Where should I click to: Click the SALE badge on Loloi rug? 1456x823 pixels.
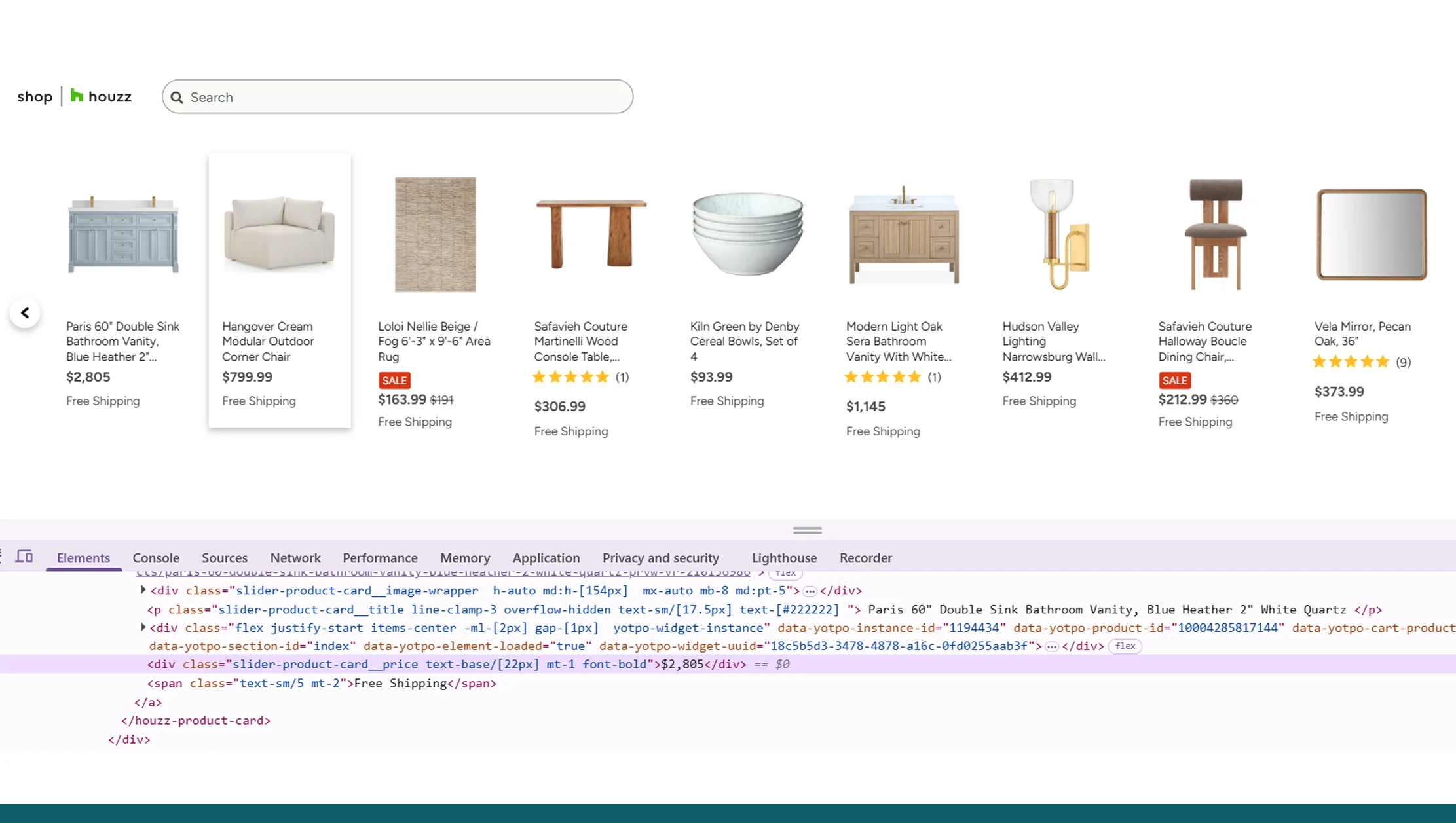pyautogui.click(x=394, y=380)
